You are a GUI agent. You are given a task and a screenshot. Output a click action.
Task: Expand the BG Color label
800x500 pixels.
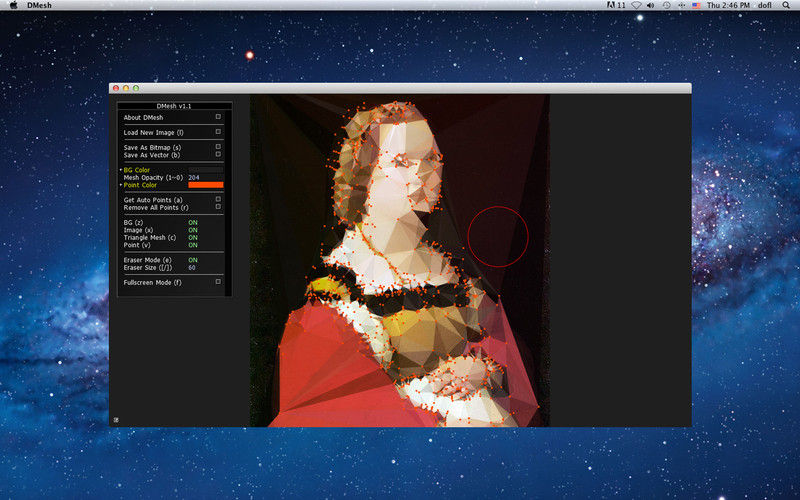(x=137, y=170)
